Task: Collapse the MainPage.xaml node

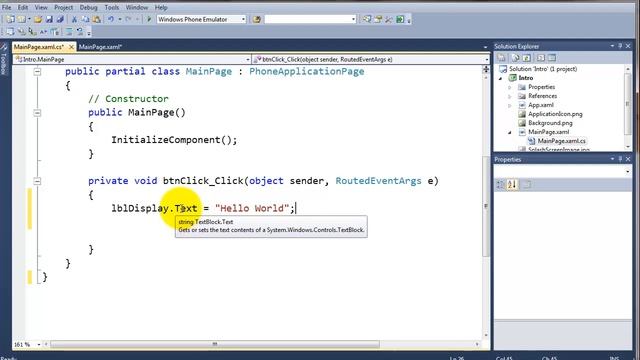Action: tap(510, 132)
